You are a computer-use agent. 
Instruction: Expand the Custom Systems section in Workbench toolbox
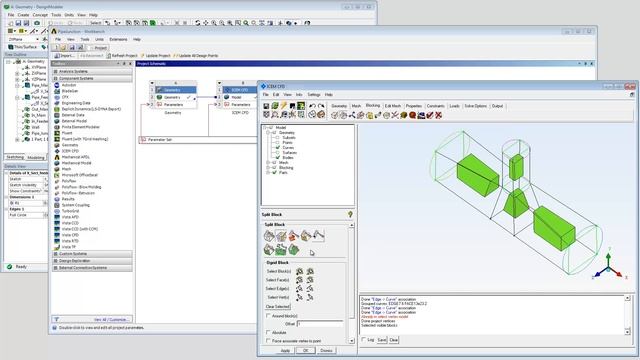[56, 254]
